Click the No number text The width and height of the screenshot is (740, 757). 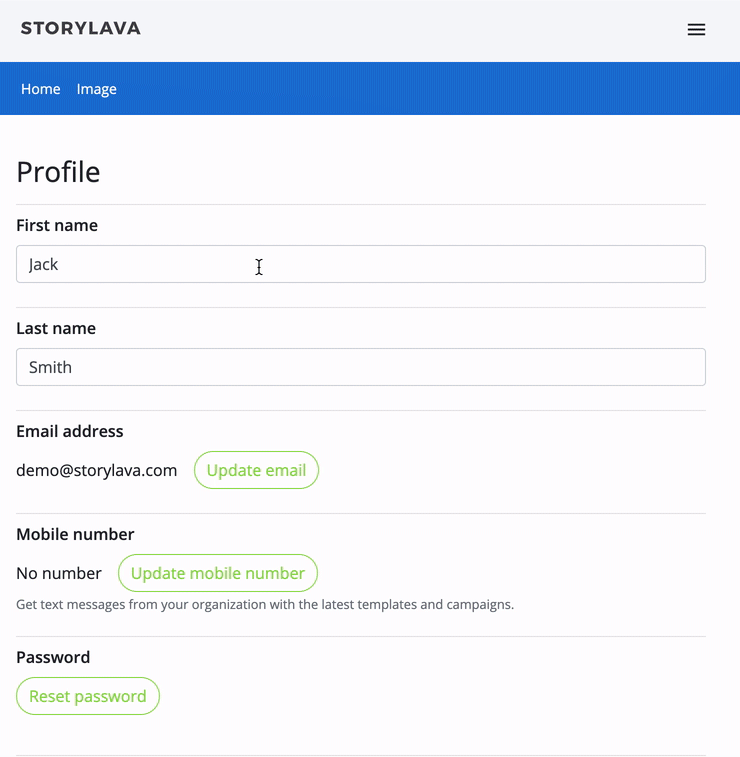tap(59, 573)
